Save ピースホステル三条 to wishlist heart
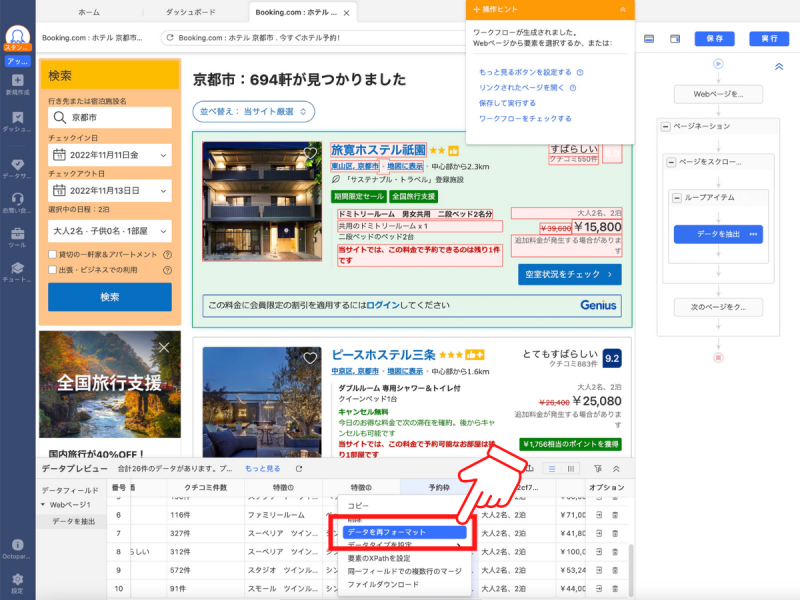Screen dimensions: 800x600 pos(310,358)
